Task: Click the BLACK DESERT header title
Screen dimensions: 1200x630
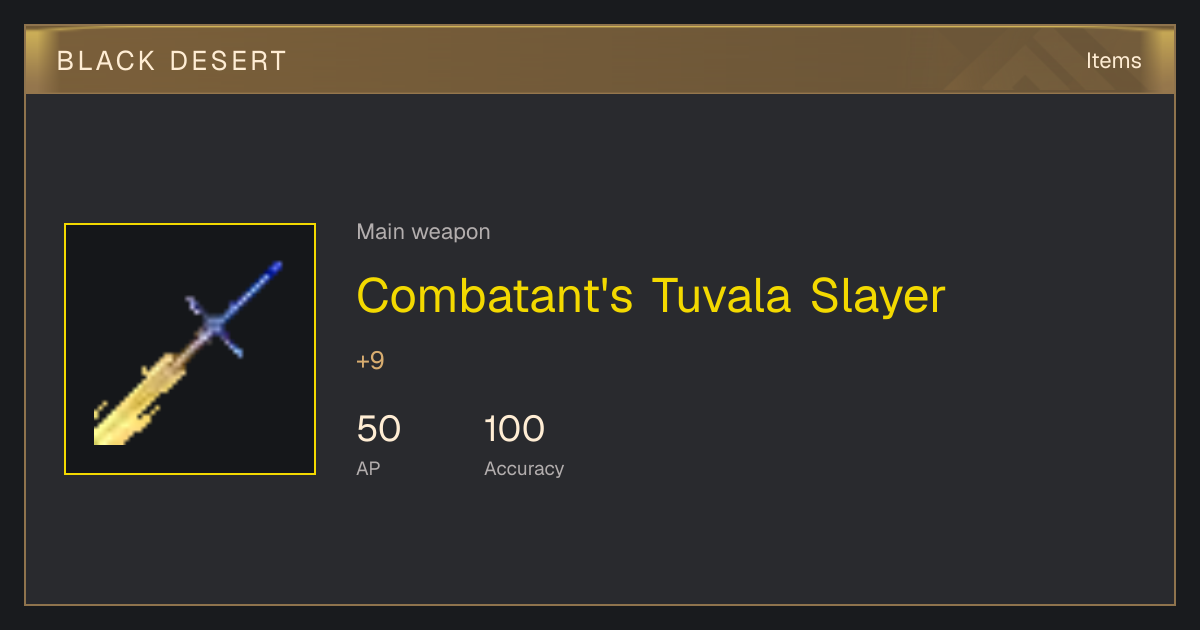Action: pyautogui.click(x=172, y=61)
